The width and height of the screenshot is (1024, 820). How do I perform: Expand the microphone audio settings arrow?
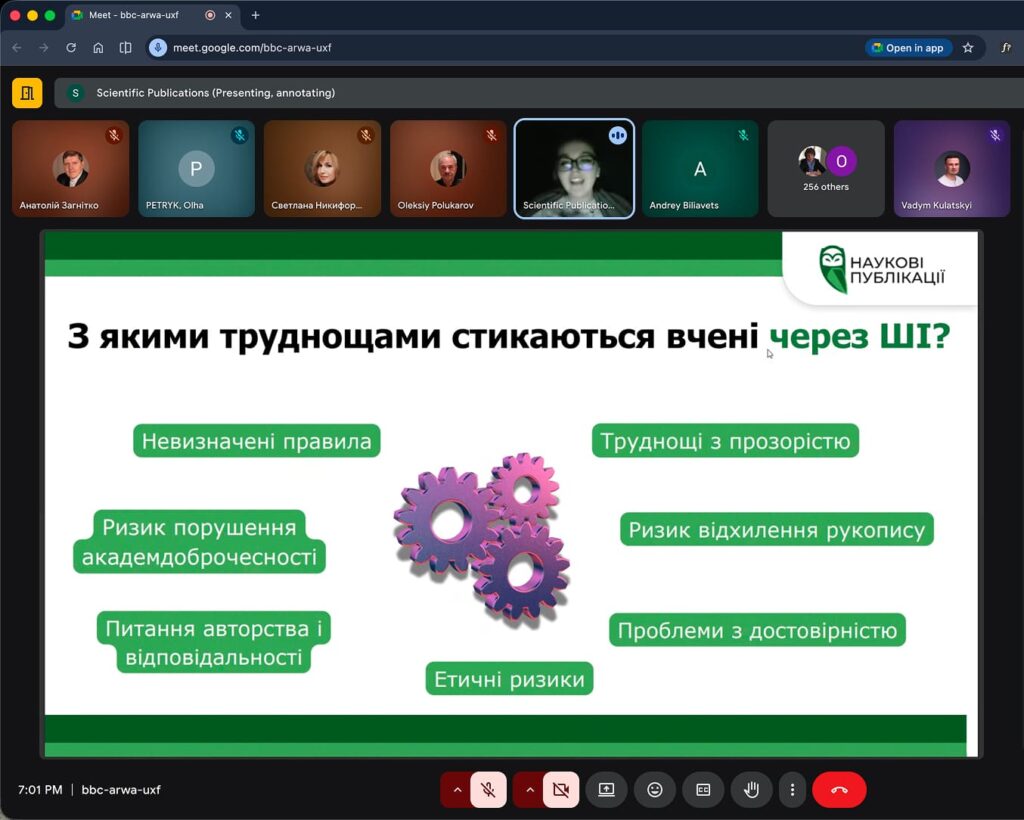pyautogui.click(x=458, y=790)
